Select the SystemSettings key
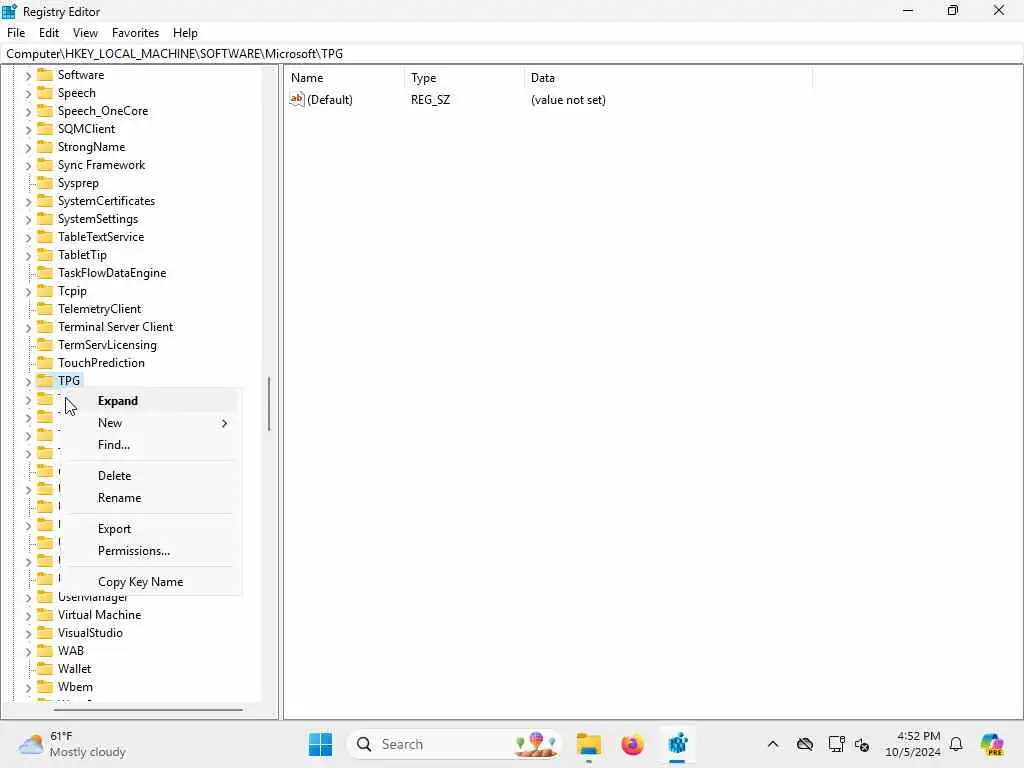 pyautogui.click(x=98, y=219)
